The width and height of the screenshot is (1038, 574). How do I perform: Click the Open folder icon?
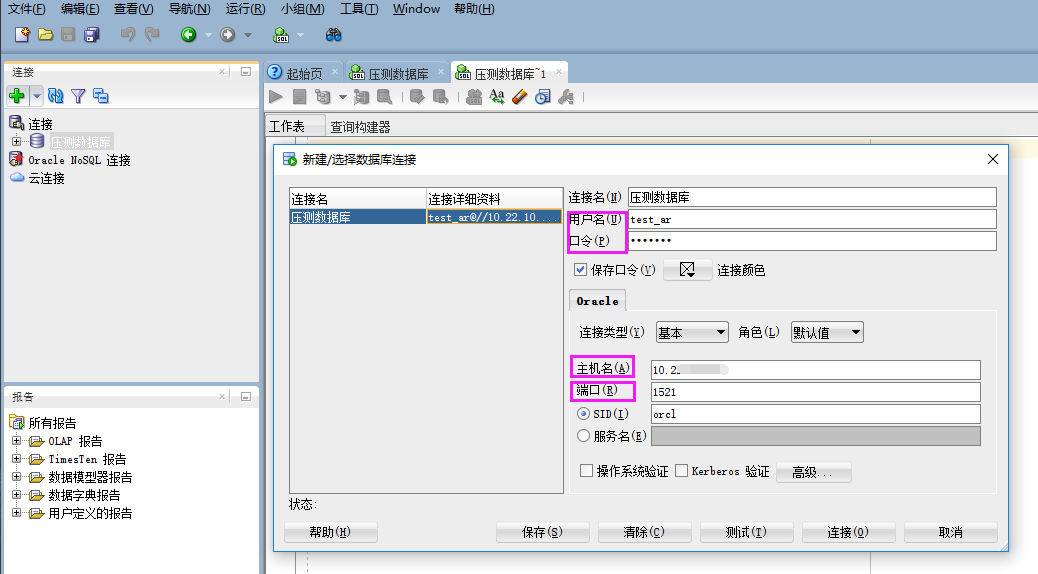45,35
